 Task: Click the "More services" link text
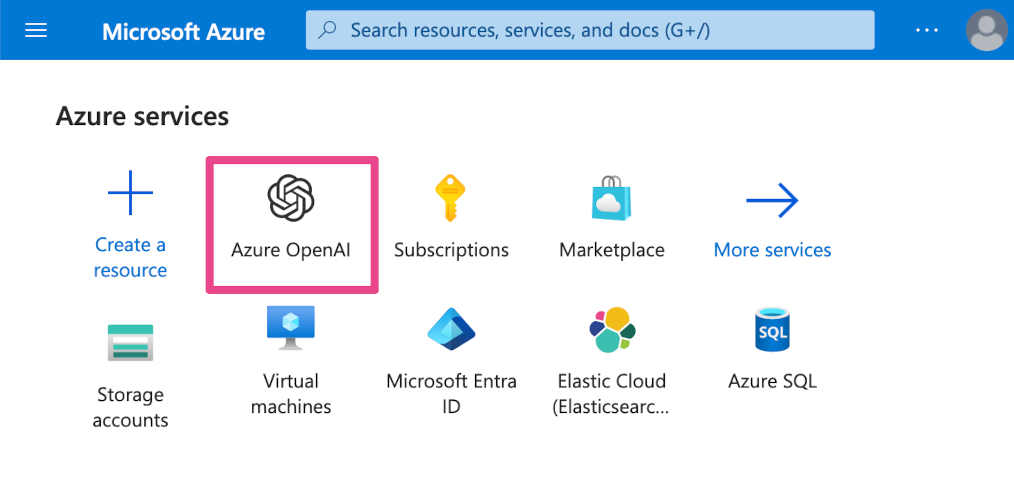pos(772,250)
